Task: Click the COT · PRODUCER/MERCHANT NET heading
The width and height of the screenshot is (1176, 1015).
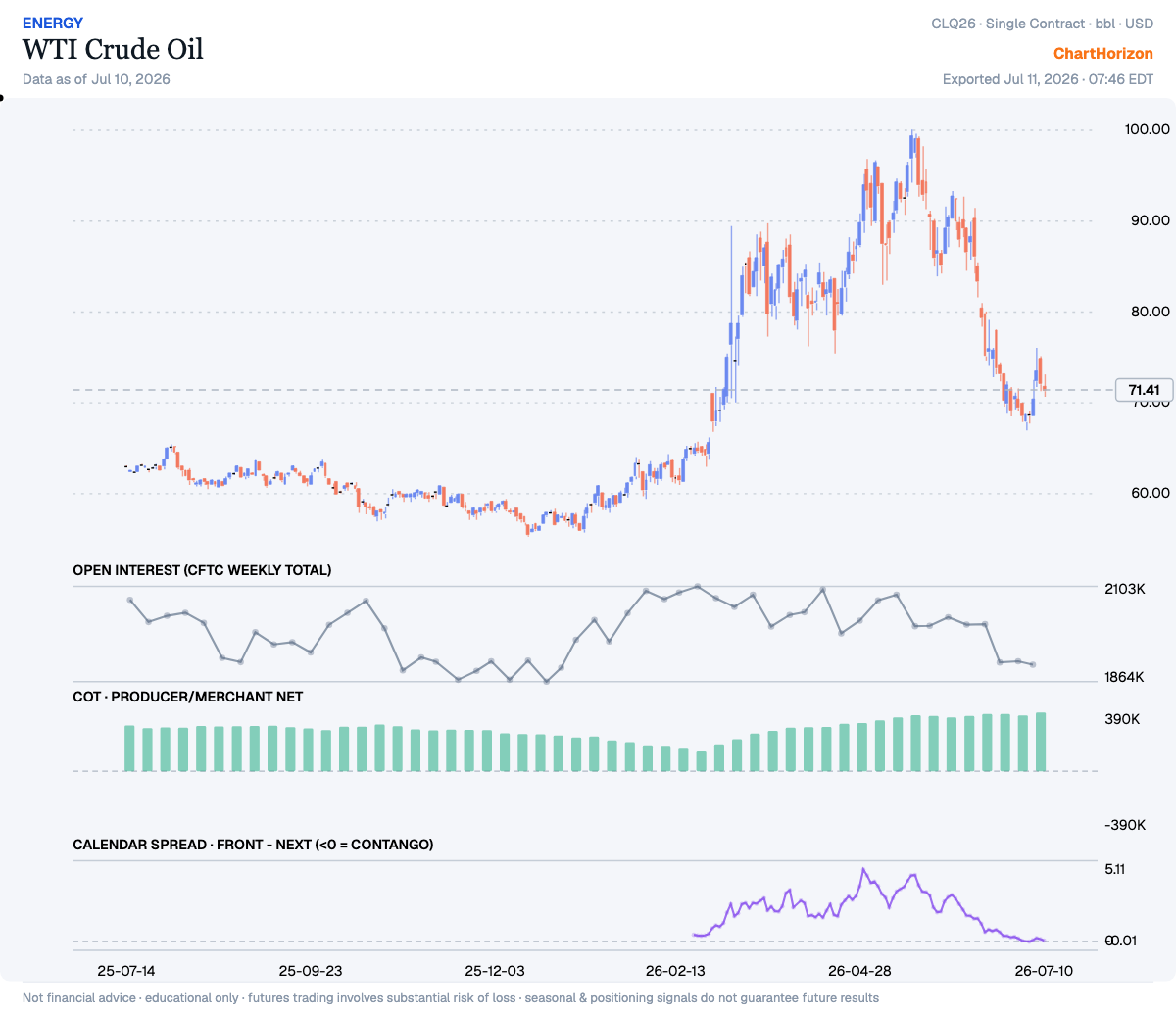Action: pos(188,697)
